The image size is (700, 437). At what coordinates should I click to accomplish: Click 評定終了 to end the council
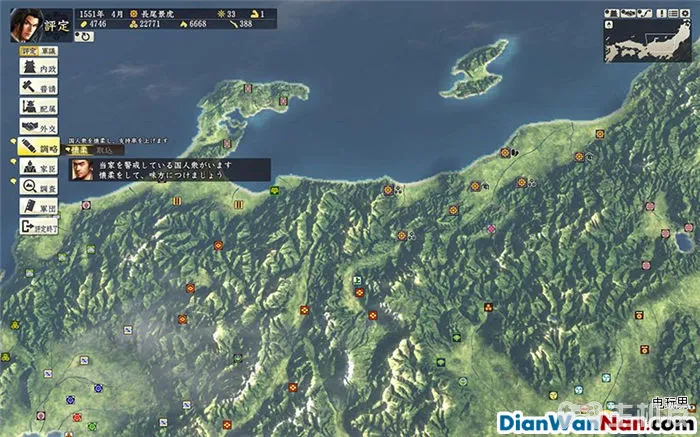(39, 227)
